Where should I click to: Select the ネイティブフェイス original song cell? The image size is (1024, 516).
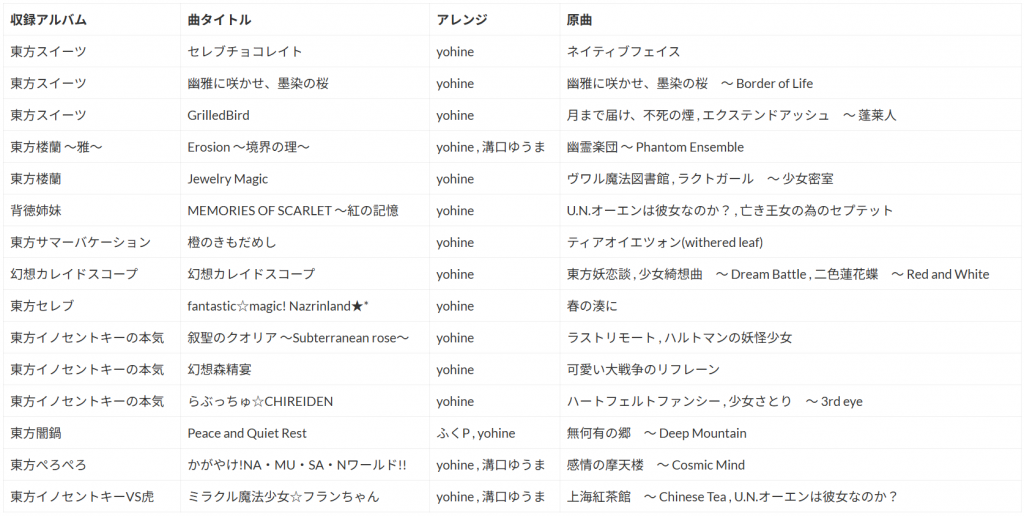tap(623, 52)
